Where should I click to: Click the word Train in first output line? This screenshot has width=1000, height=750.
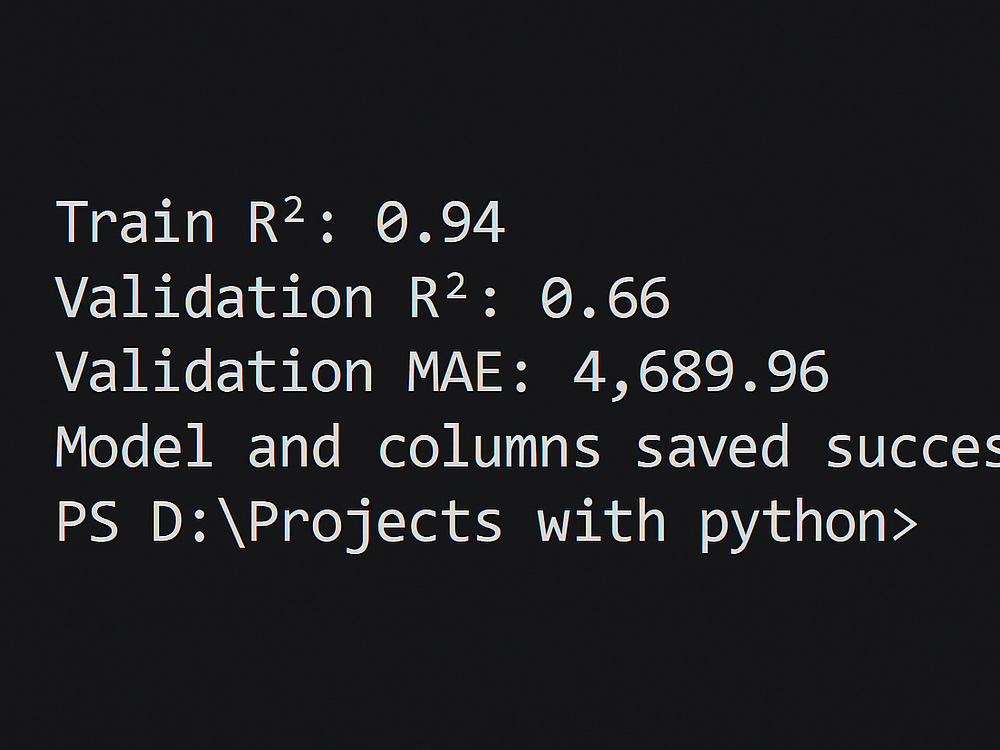135,221
